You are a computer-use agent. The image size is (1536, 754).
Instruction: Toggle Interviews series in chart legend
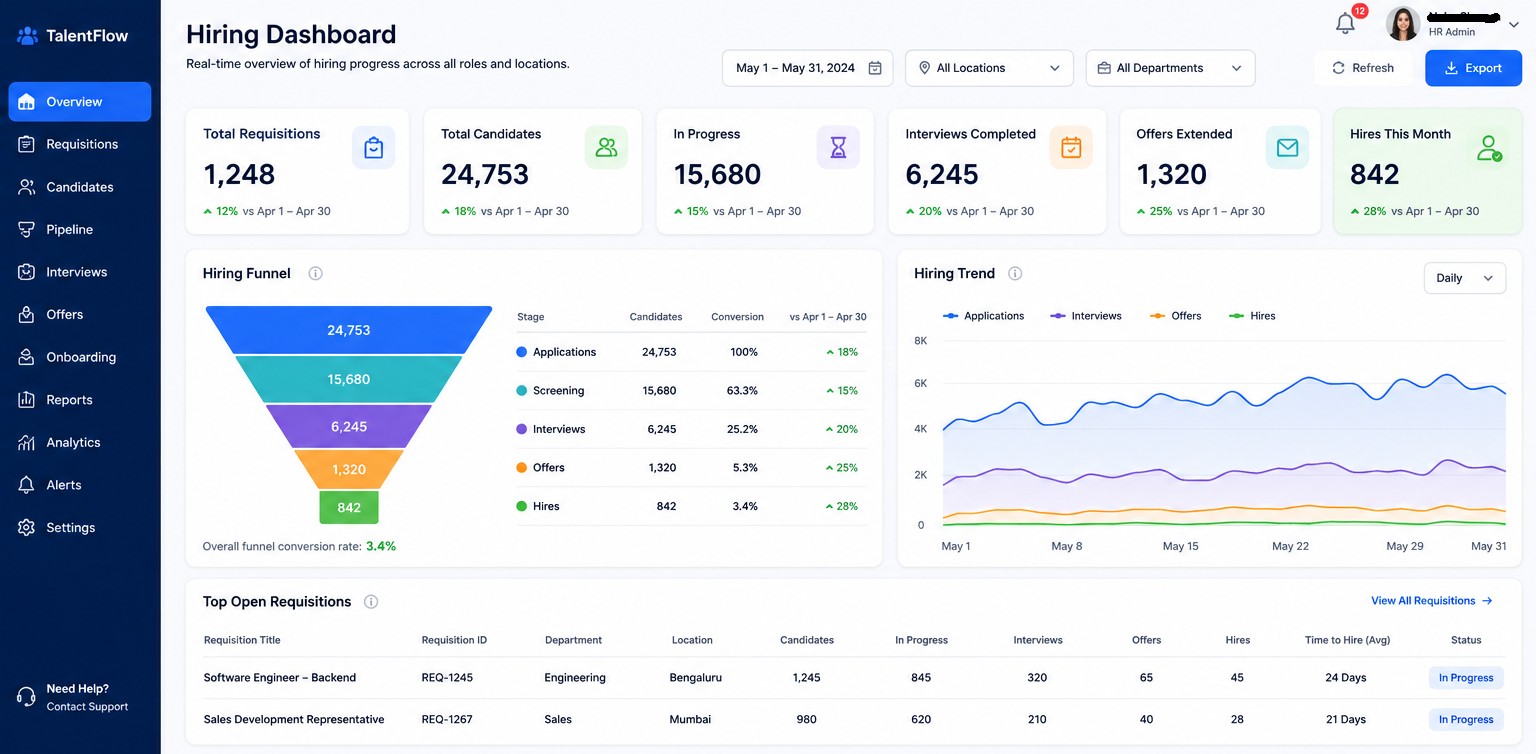point(1086,316)
